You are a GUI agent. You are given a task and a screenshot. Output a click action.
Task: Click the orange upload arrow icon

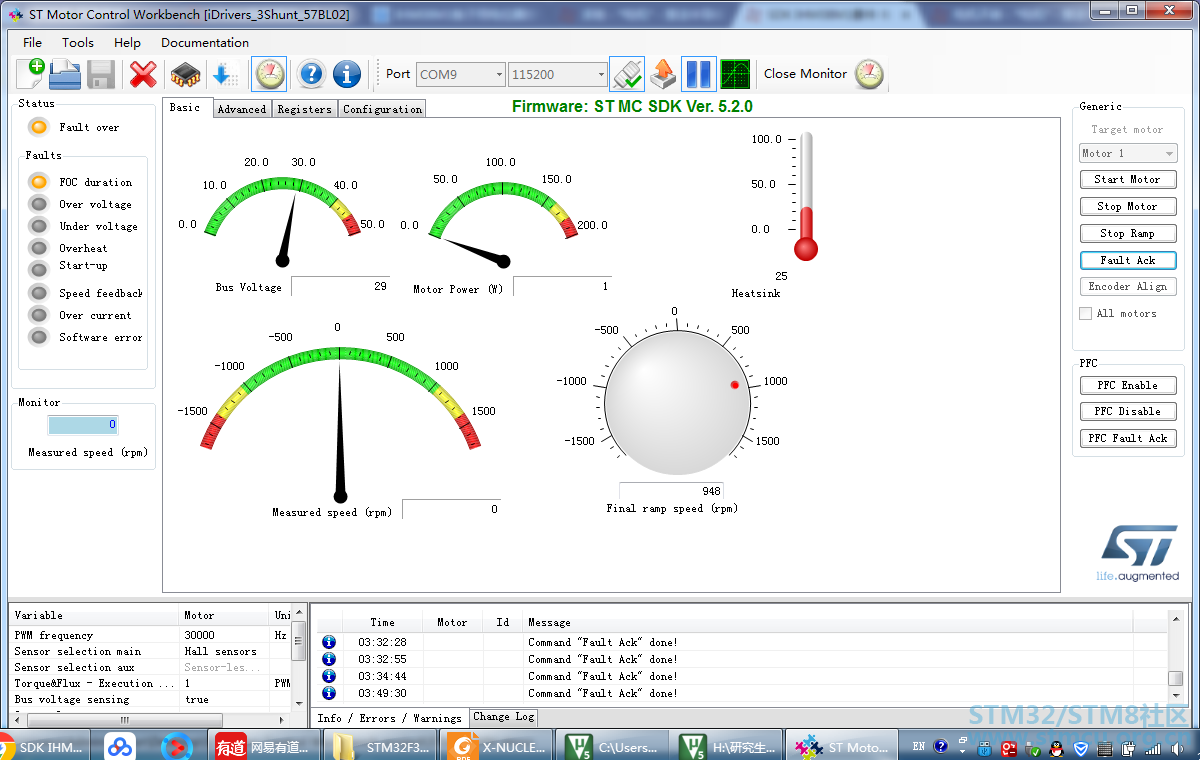(663, 74)
